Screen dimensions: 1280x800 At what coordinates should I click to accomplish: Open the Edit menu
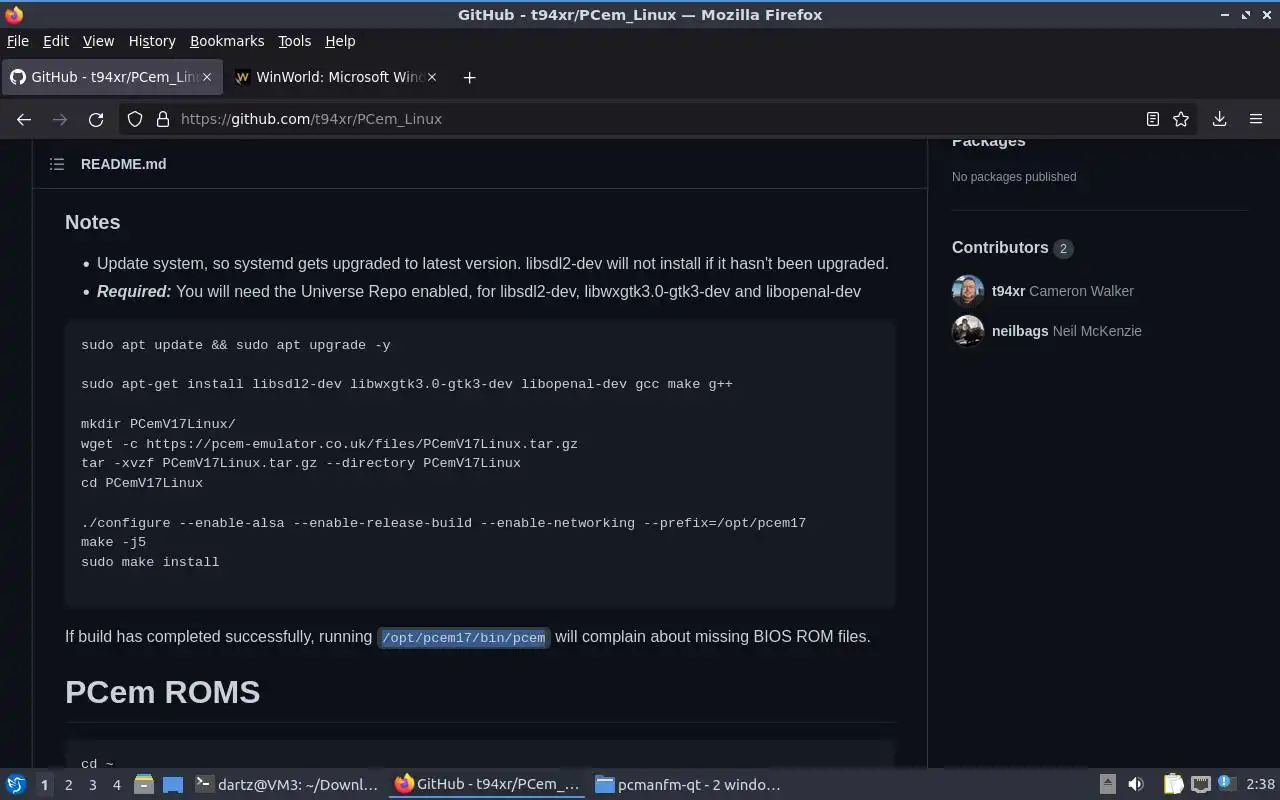coord(56,41)
